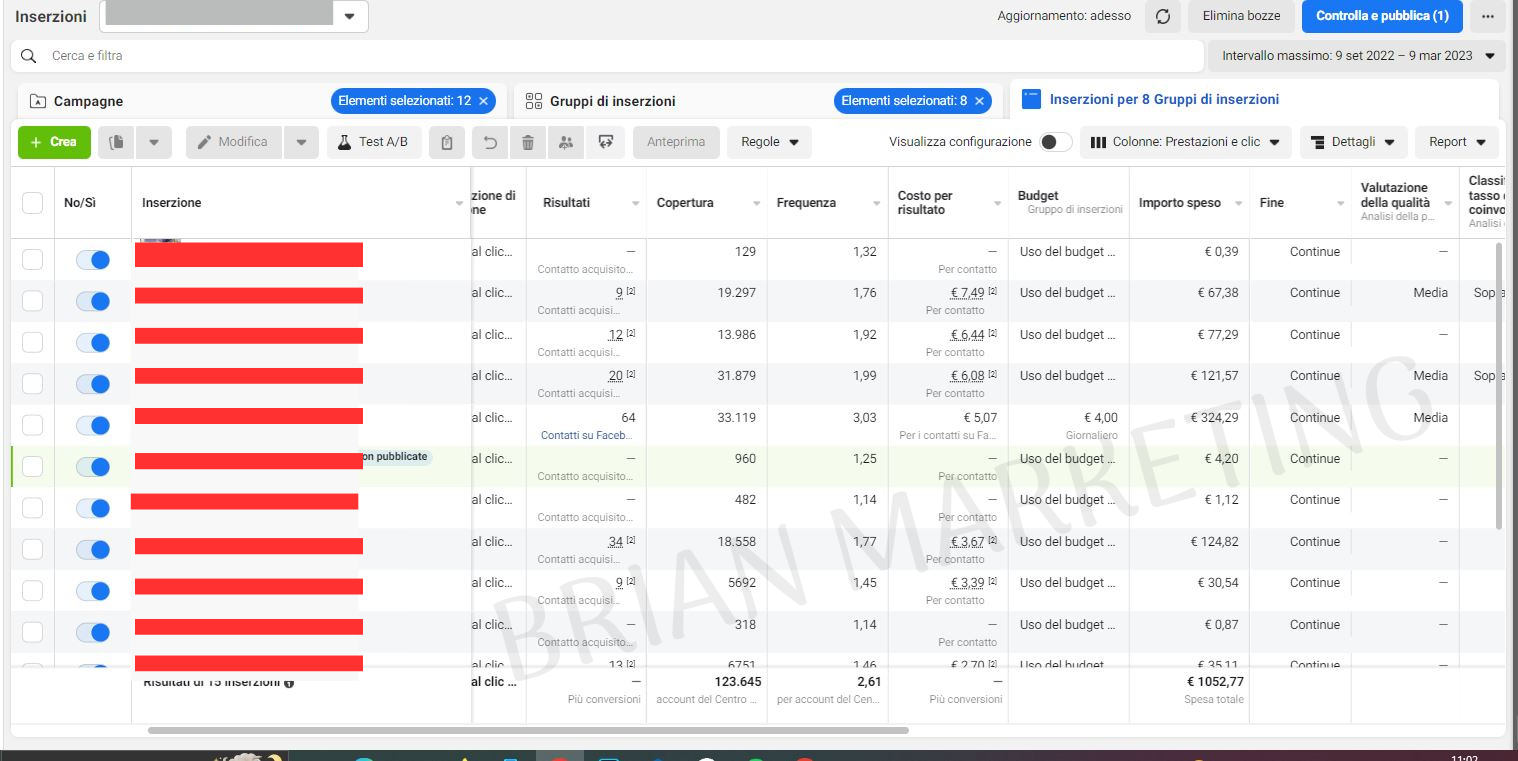Switch to the Campagne tab
This screenshot has width=1518, height=761.
[88, 101]
